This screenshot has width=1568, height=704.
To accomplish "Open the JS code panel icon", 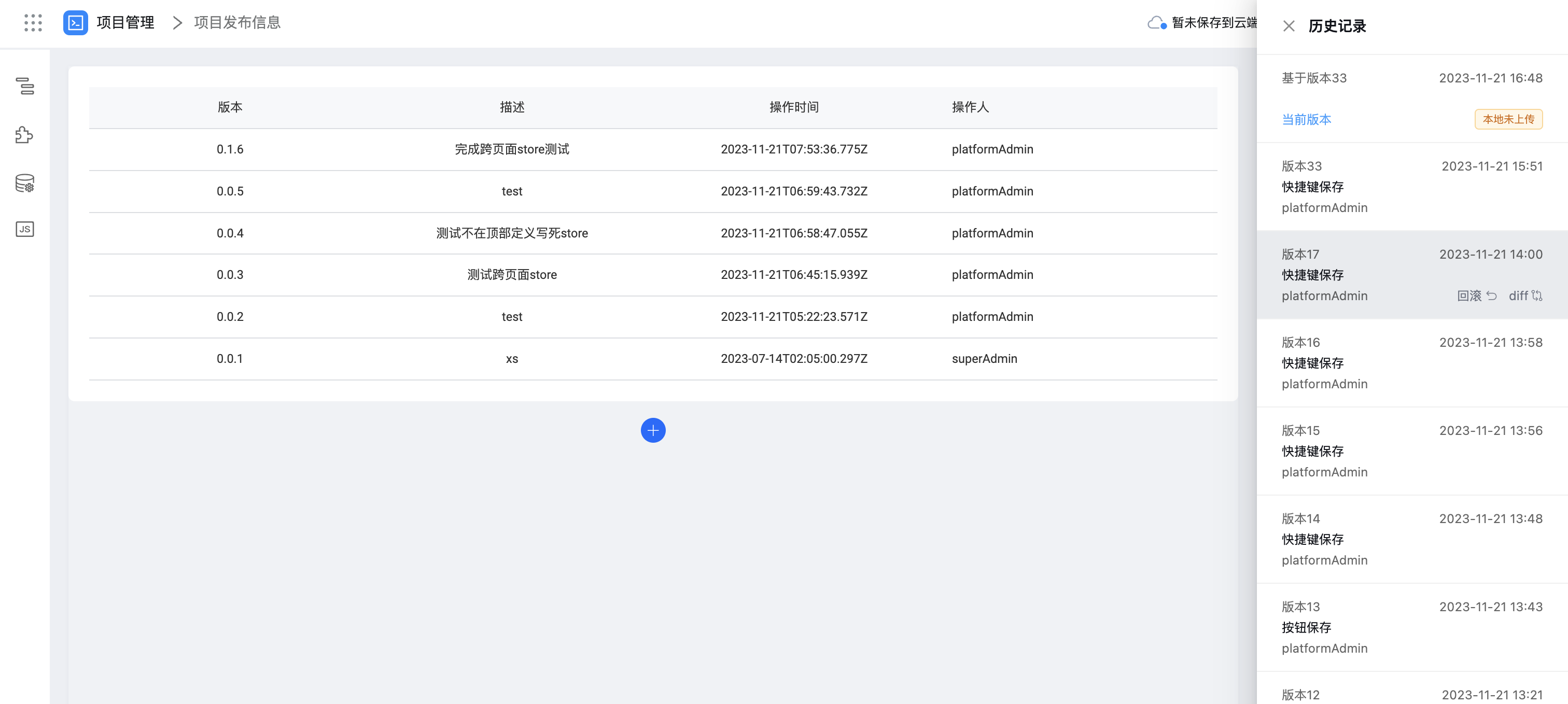I will click(x=25, y=229).
